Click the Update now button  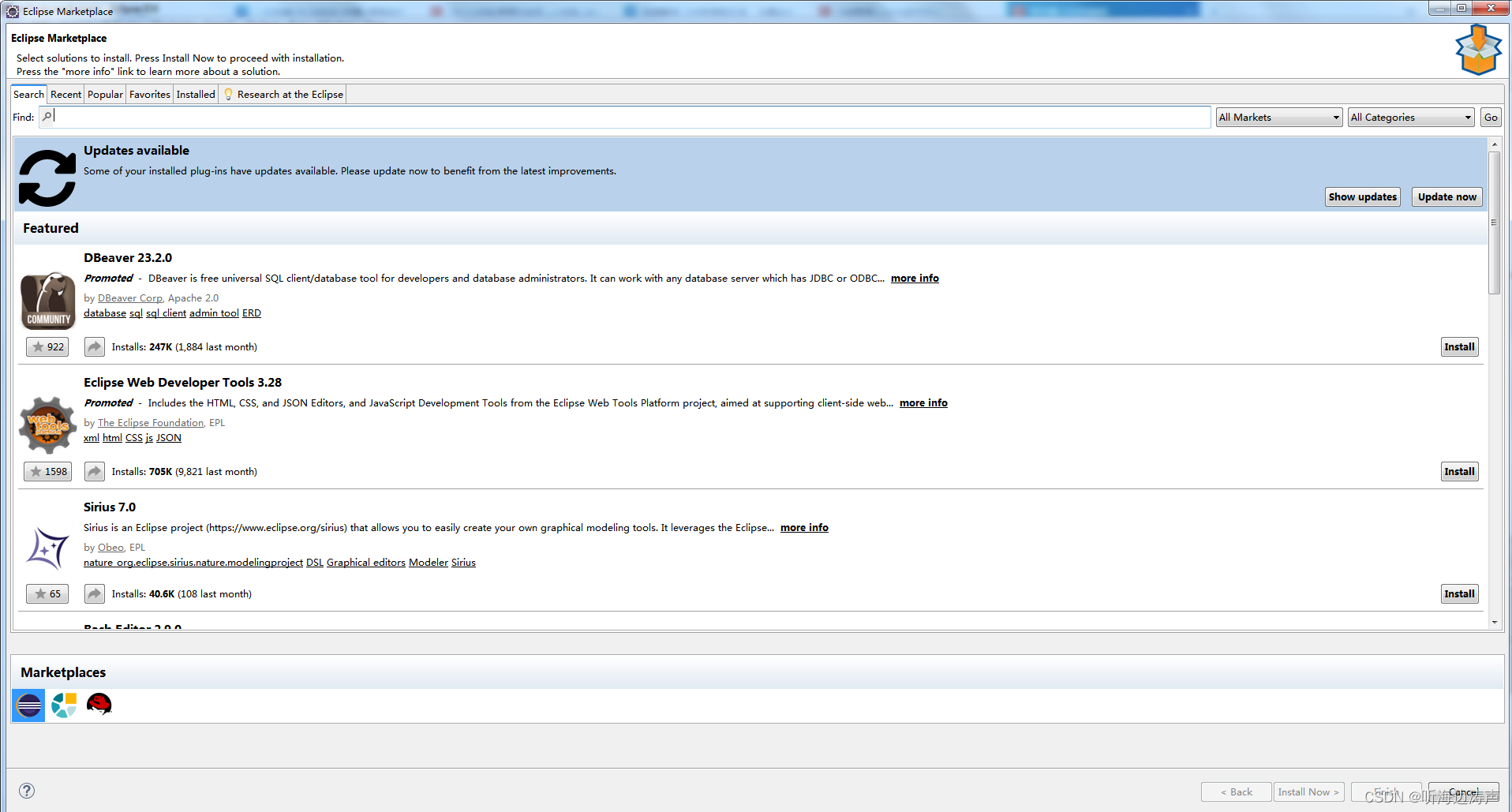point(1447,196)
